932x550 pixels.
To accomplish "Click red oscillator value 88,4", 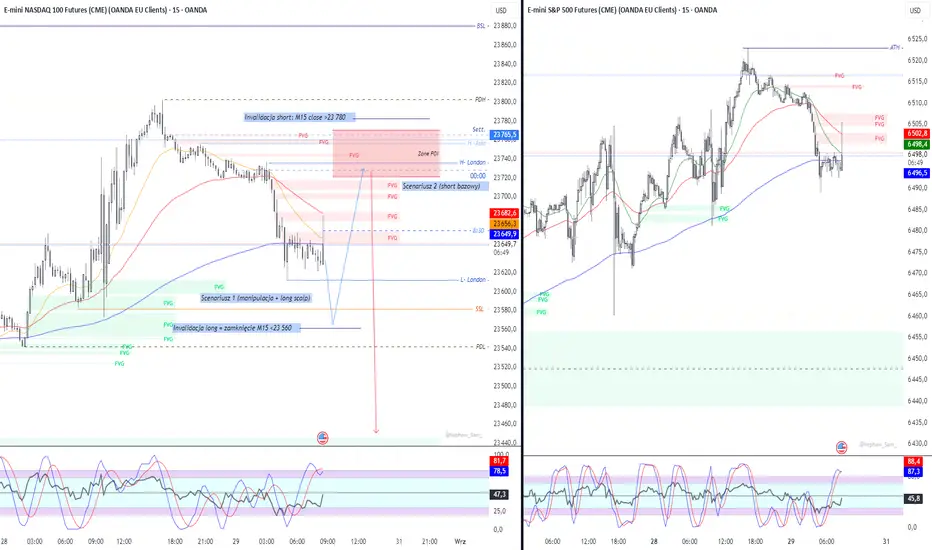I will (914, 461).
